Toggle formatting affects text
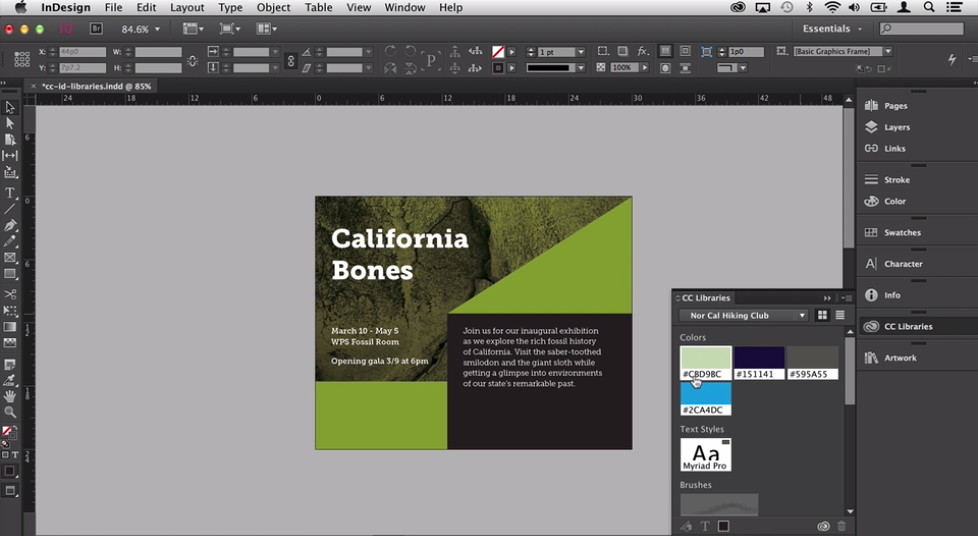 (15, 455)
